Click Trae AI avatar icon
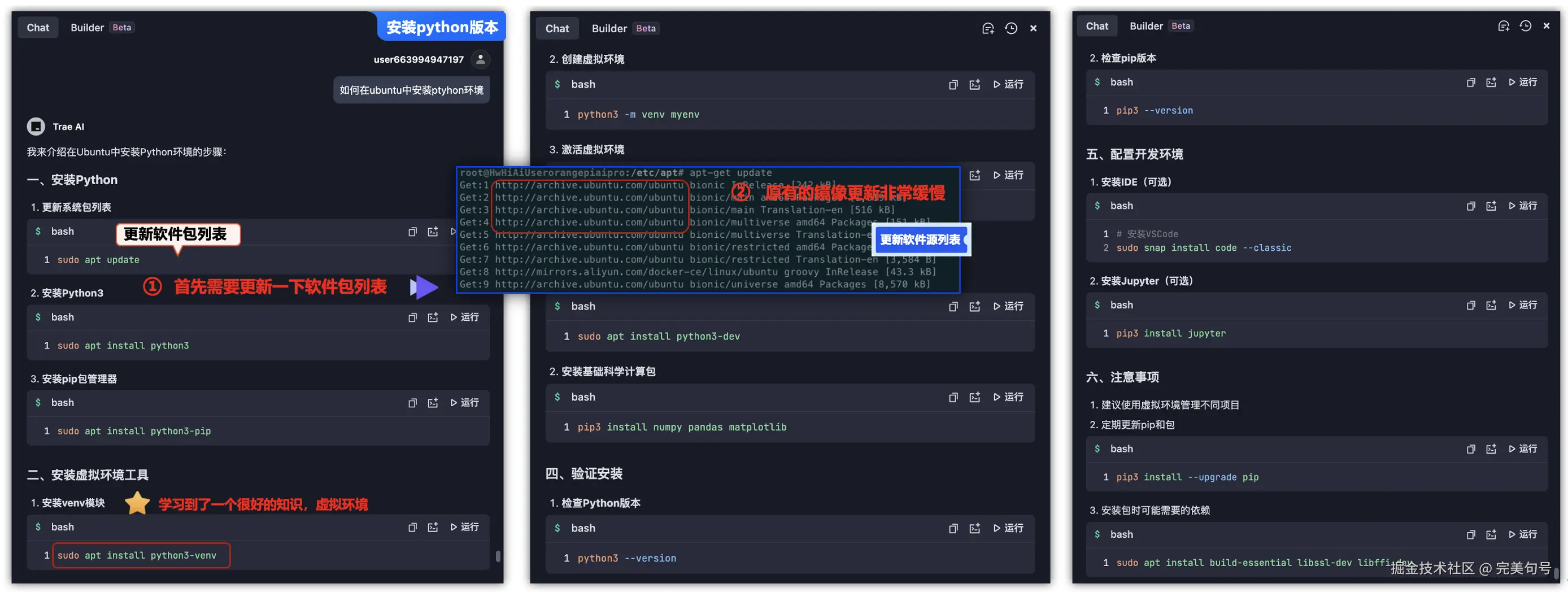This screenshot has height=592, width=1568. [x=36, y=127]
